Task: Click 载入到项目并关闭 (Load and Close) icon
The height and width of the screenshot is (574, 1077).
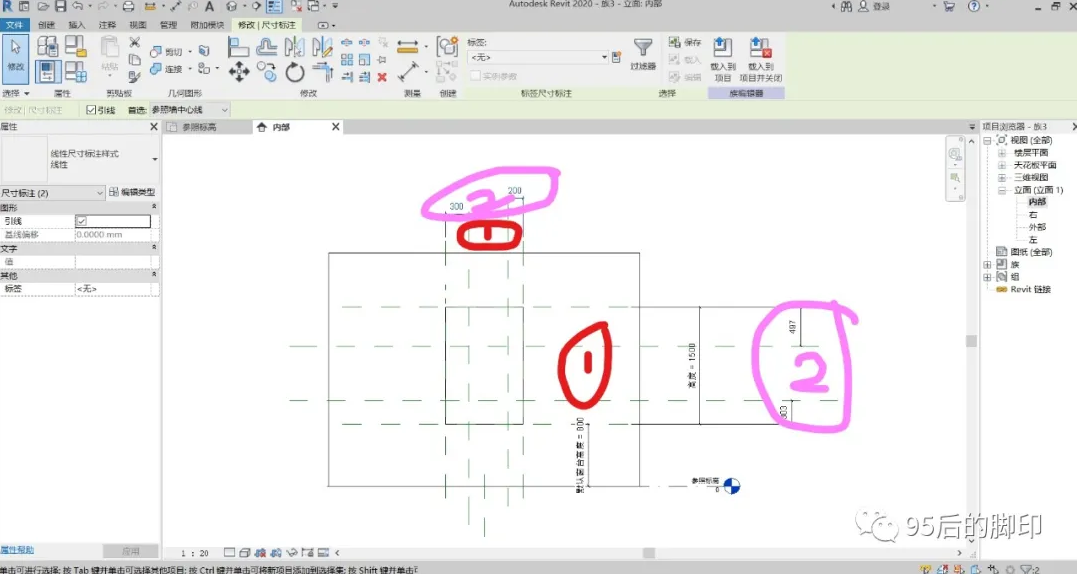Action: click(760, 48)
